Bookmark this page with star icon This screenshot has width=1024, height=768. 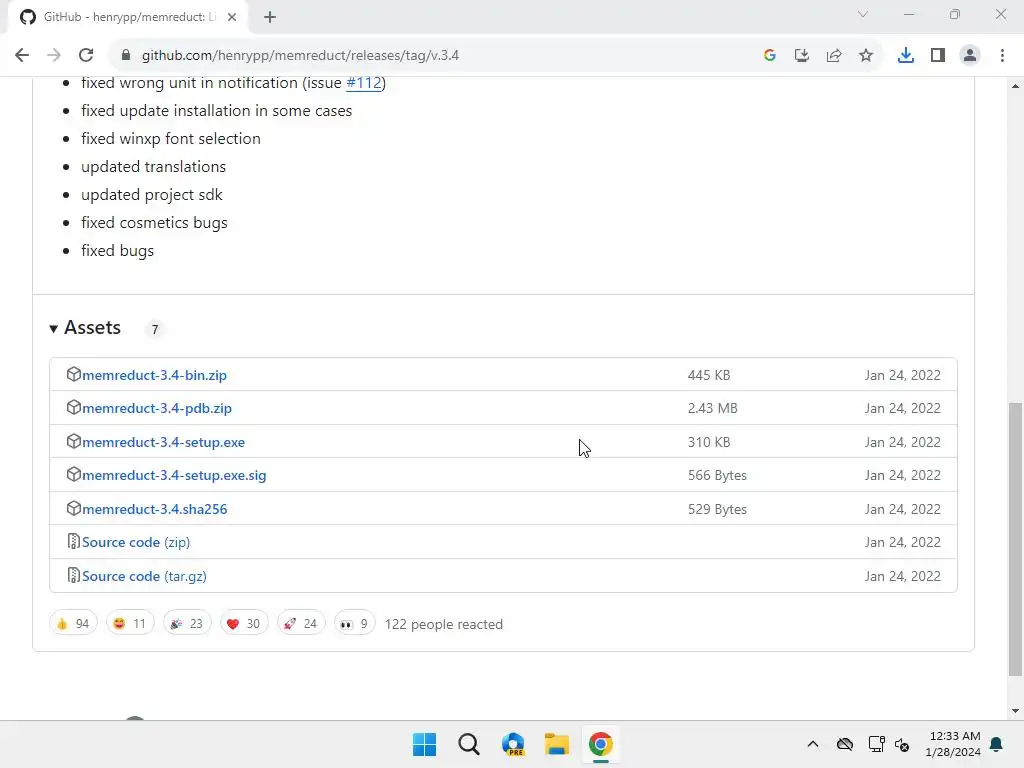tap(865, 56)
